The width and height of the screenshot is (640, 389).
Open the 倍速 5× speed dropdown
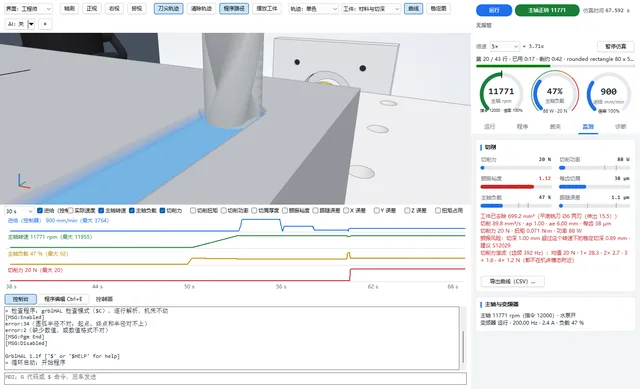[505, 46]
